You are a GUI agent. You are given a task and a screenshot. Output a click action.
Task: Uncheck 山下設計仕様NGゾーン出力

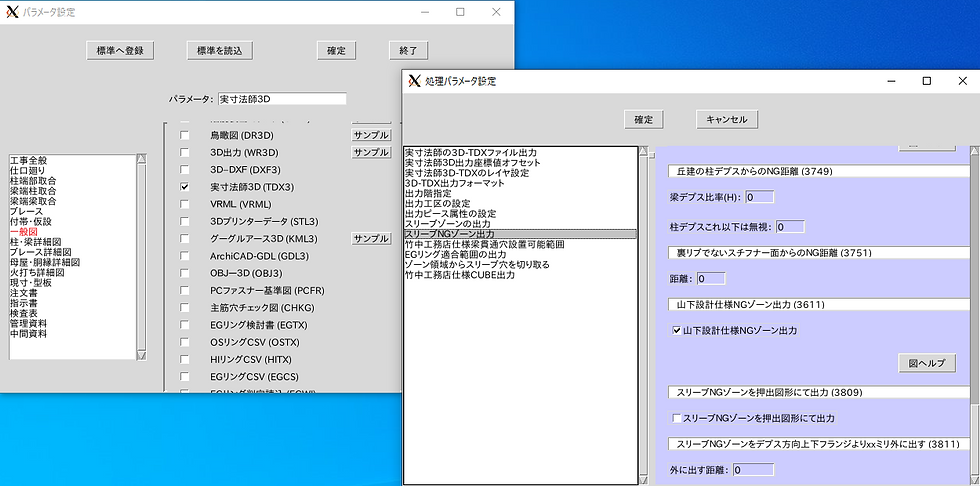pos(676,330)
